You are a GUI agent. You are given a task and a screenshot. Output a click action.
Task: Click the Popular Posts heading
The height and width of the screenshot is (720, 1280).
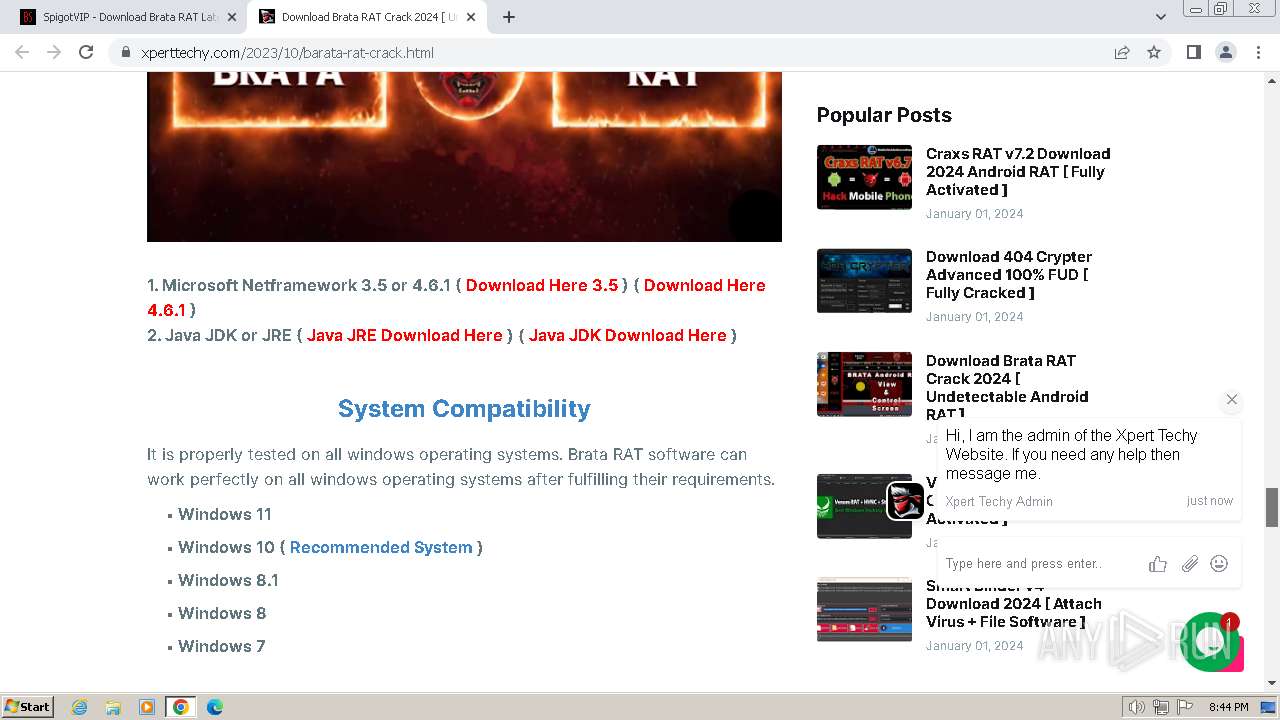pos(884,115)
